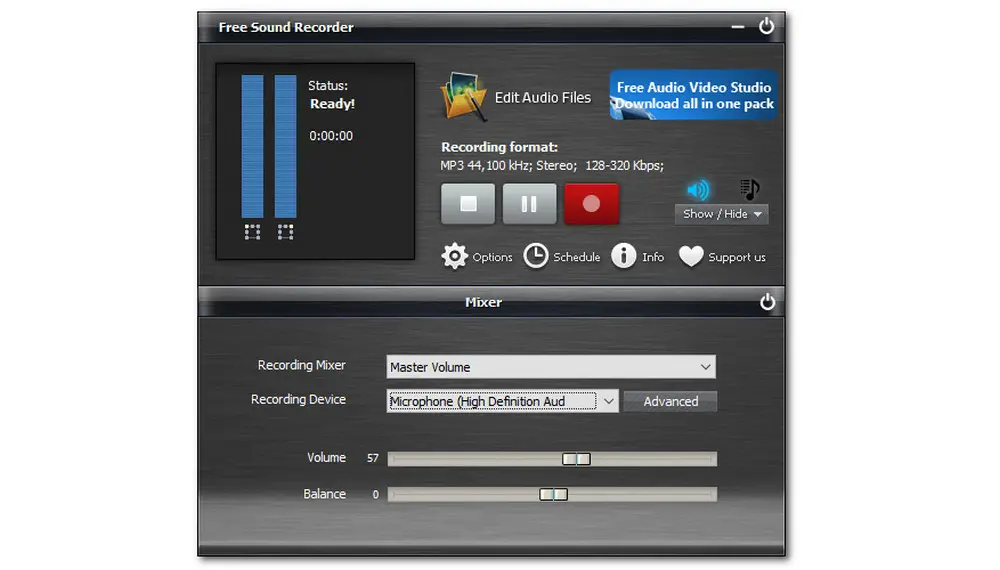Viewport: 1000px width, 570px height.
Task: Click the Stop recording button
Action: (468, 204)
